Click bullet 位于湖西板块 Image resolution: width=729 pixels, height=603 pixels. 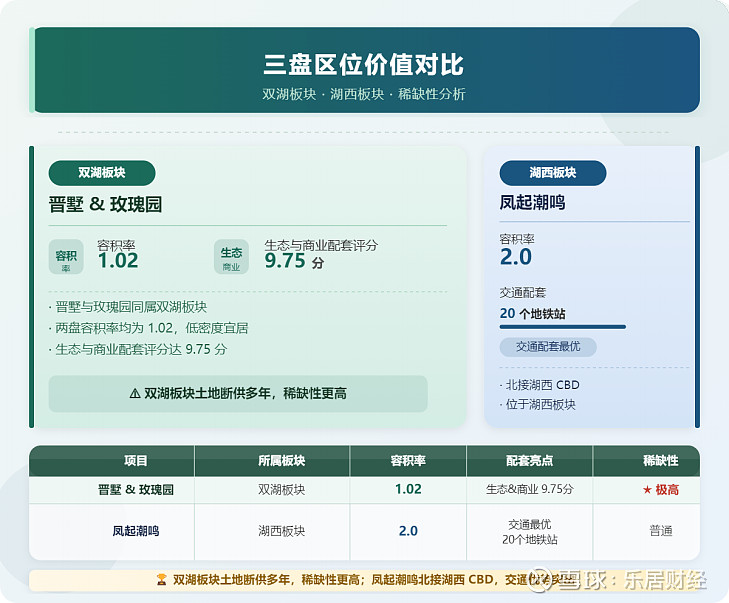(538, 404)
